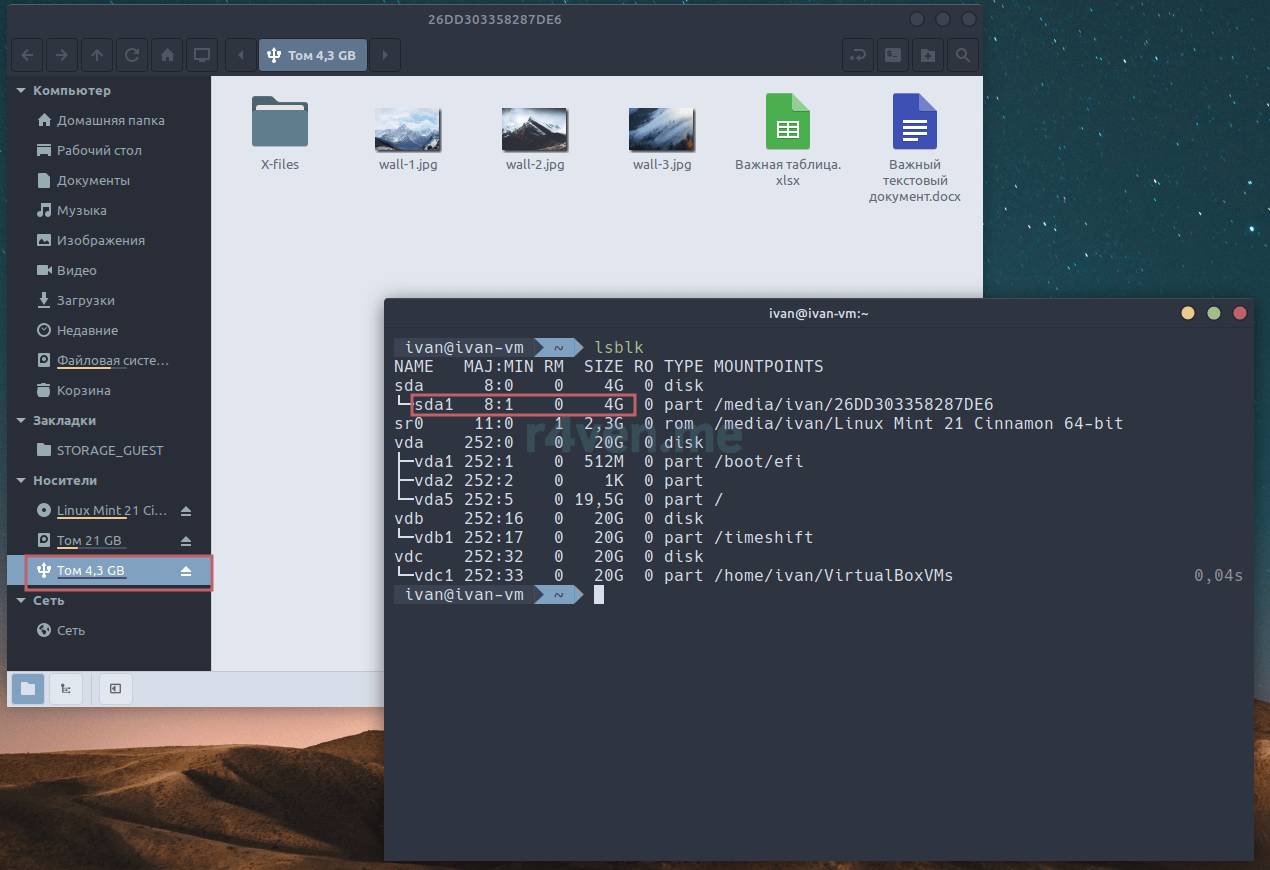Viewport: 1270px width, 870px height.
Task: Eject the Linux Mint 21 disc
Action: 185,511
